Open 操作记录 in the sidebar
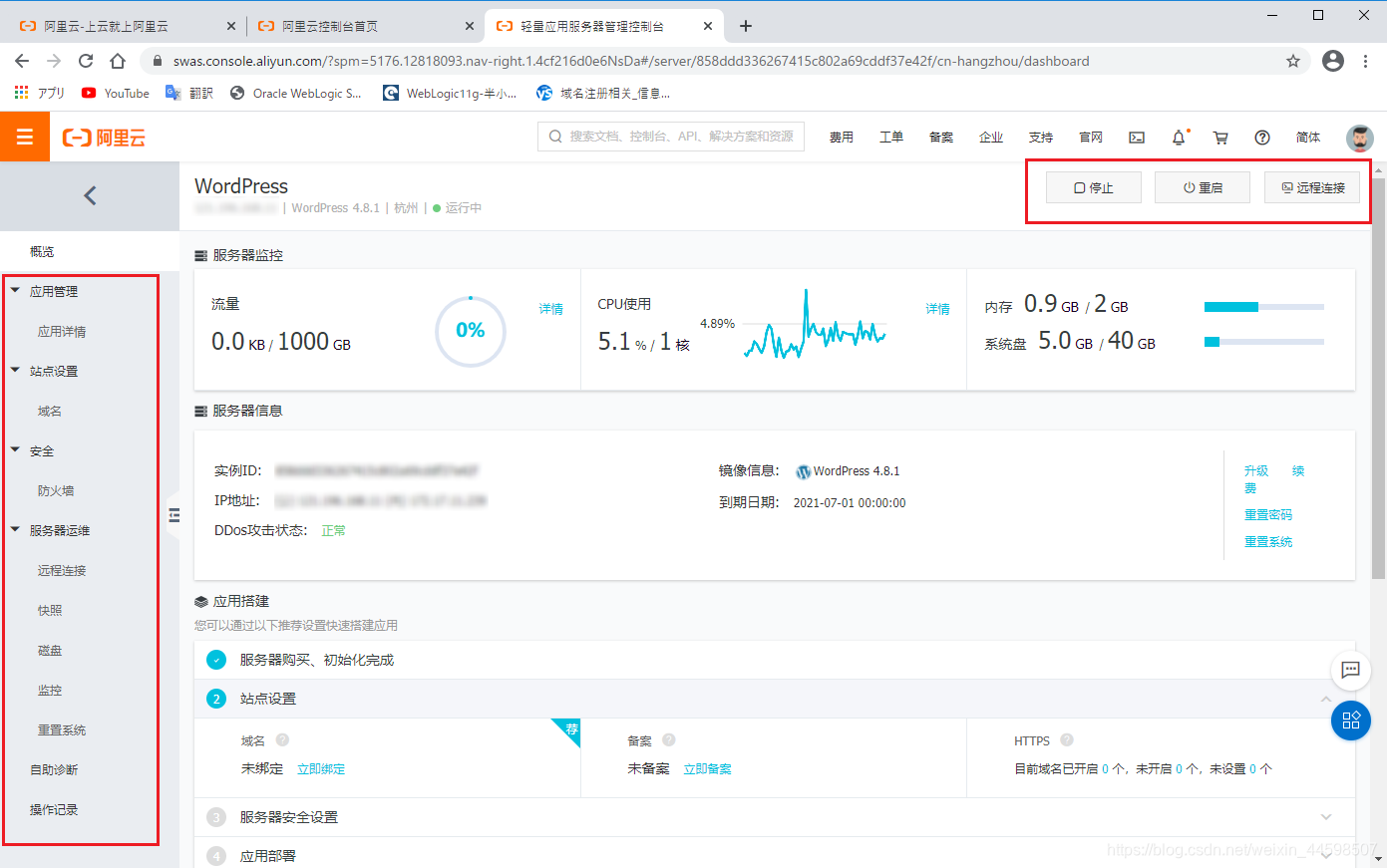1387x868 pixels. [x=54, y=810]
